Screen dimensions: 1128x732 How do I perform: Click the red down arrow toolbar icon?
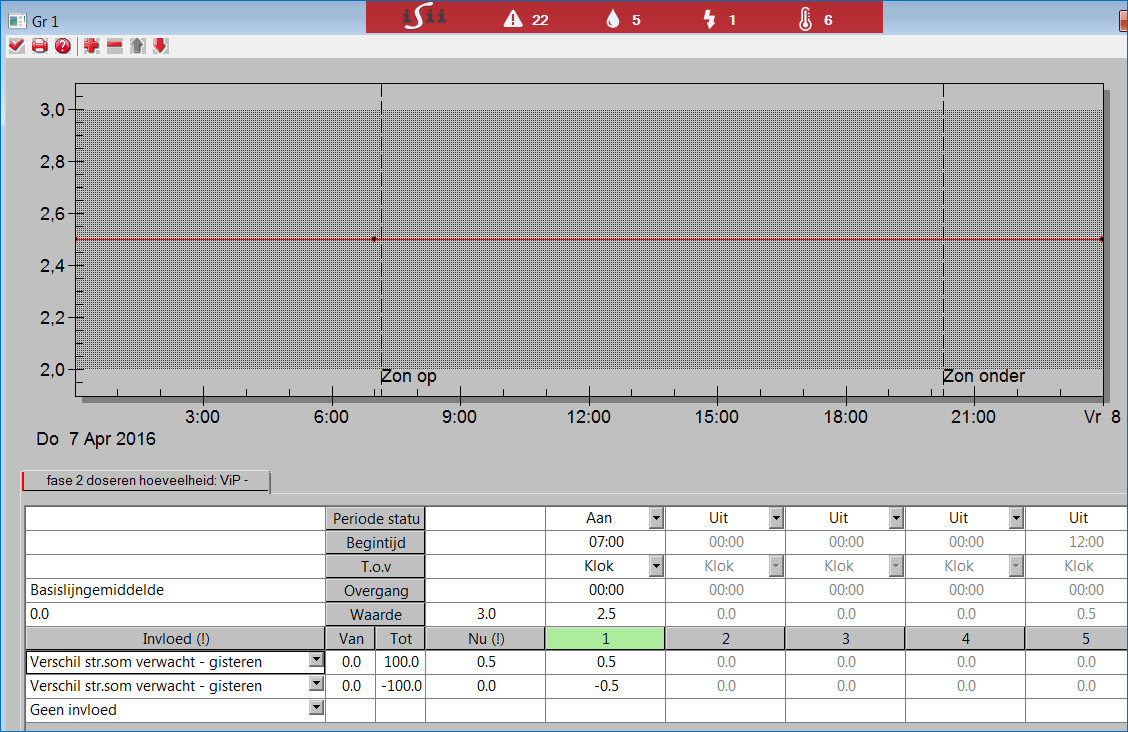coord(160,46)
